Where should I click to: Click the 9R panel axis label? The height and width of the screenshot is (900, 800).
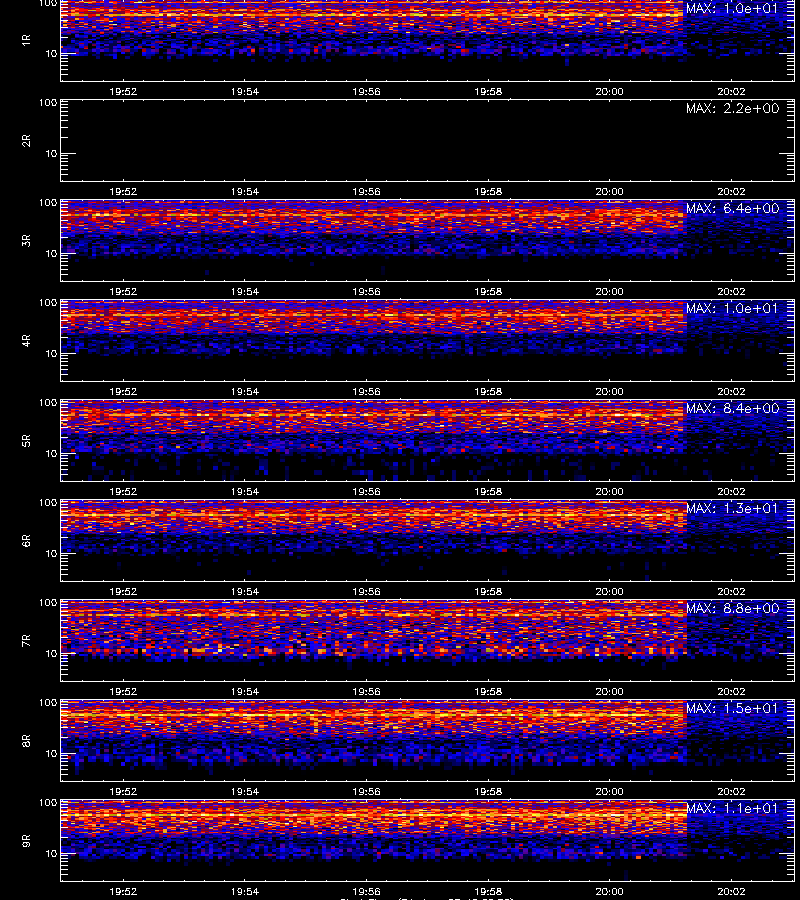26,841
